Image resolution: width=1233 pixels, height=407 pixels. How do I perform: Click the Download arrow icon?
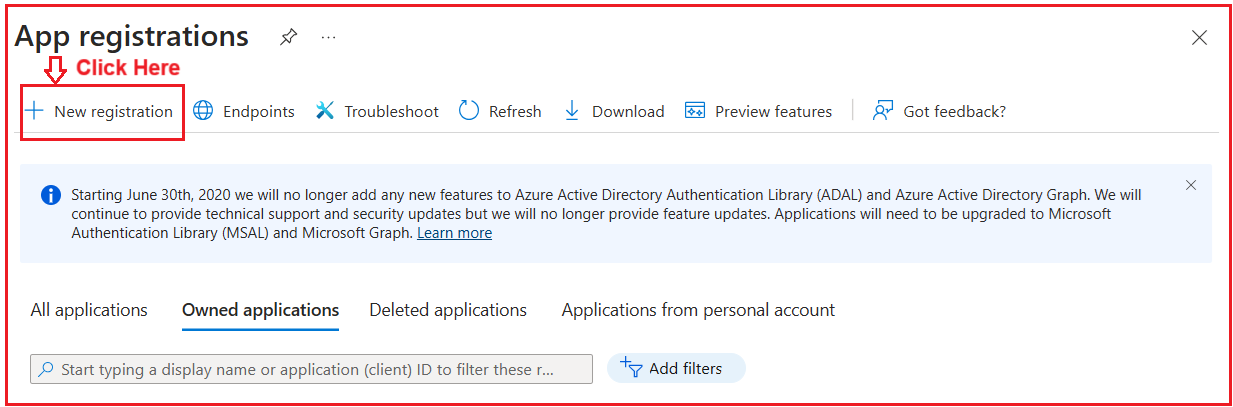pyautogui.click(x=572, y=111)
